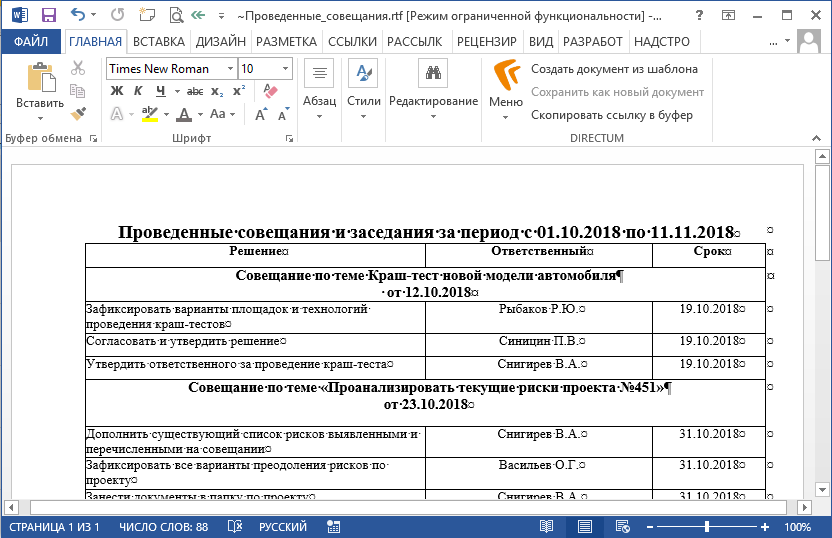Cut selection with the scissors icon
Image resolution: width=832 pixels, height=538 pixels.
tap(78, 67)
